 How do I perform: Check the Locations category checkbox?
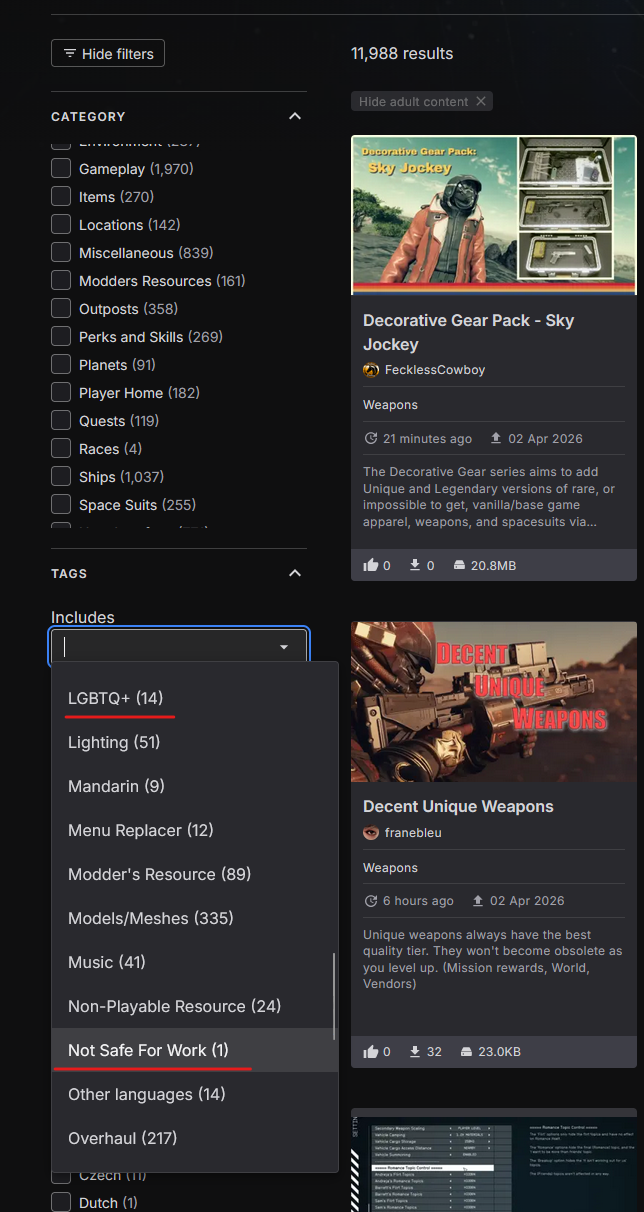(61, 225)
